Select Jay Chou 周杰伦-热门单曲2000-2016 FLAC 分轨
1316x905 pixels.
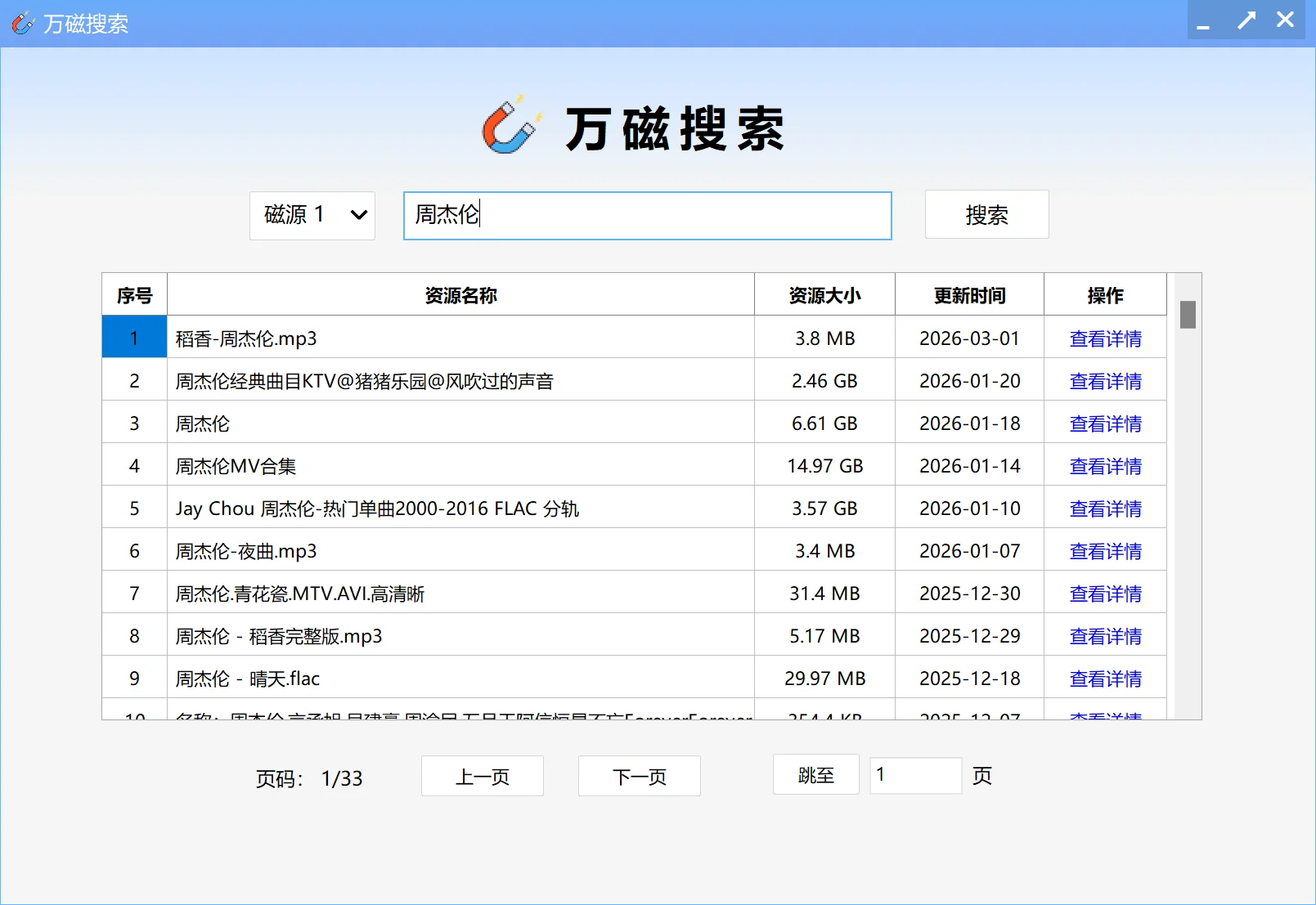pos(460,509)
